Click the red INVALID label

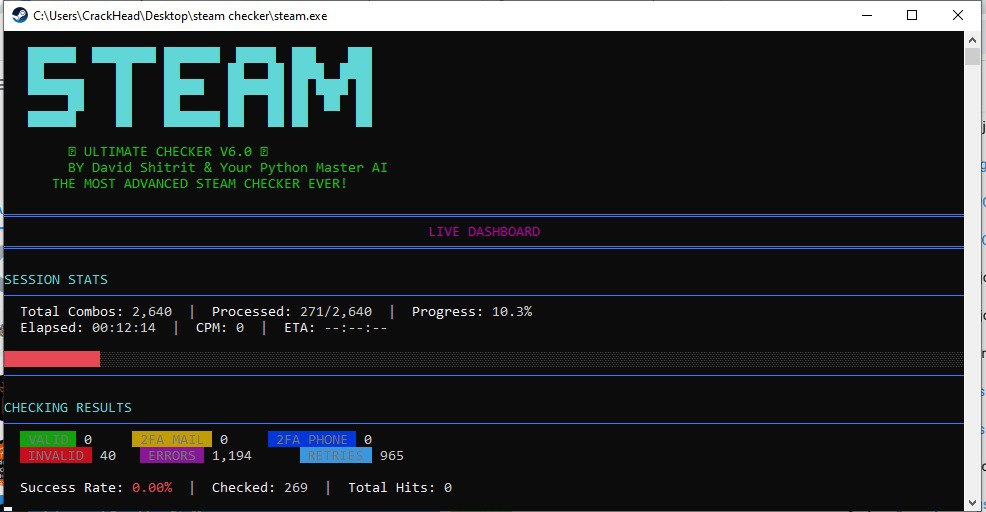(x=56, y=455)
